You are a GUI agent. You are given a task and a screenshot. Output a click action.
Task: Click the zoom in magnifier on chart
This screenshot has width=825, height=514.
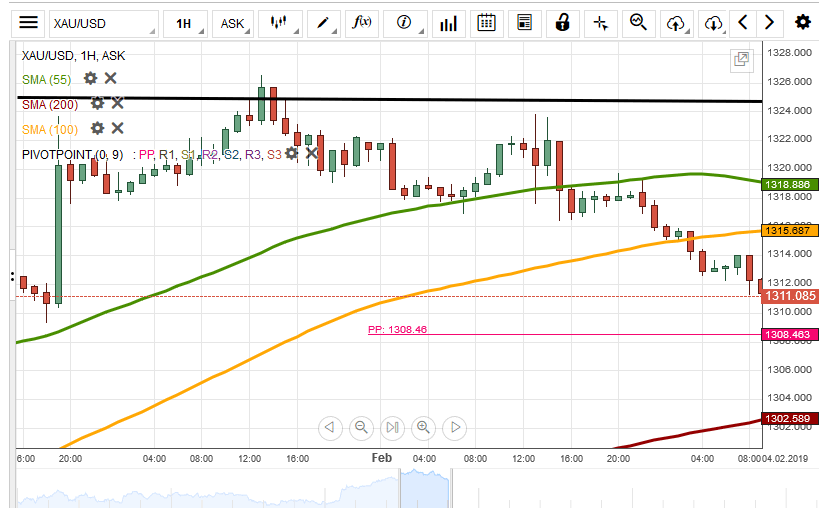pos(423,428)
